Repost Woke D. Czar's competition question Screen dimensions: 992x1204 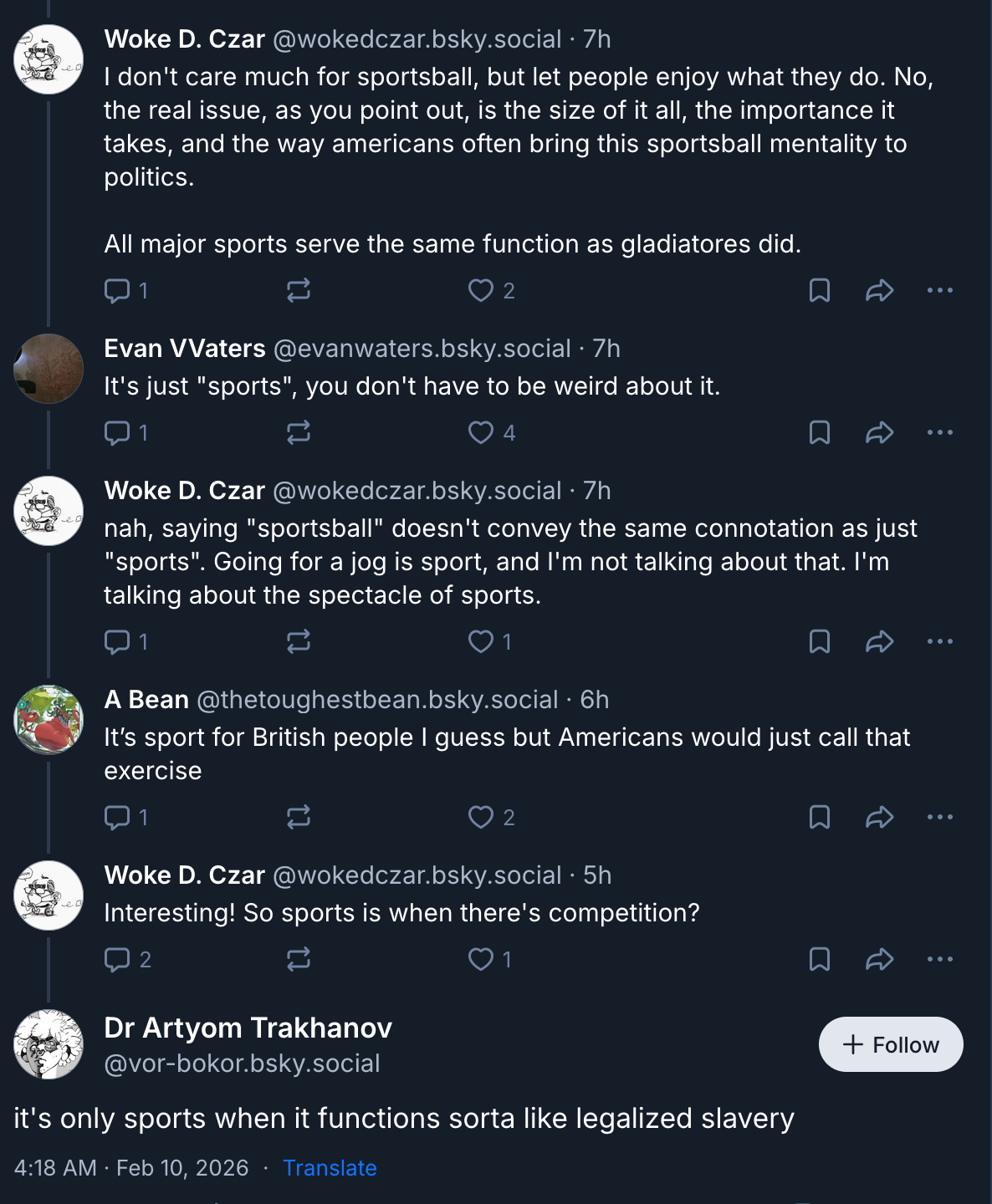pos(299,959)
